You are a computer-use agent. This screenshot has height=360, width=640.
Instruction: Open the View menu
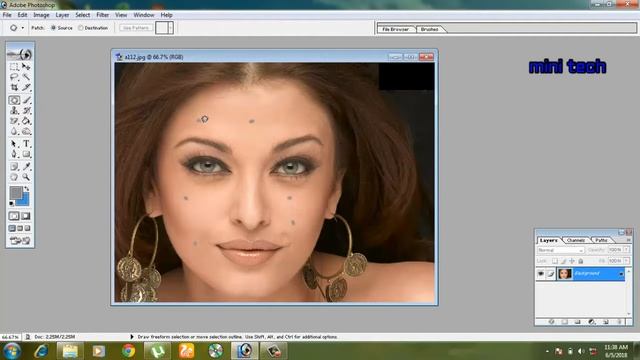121,15
